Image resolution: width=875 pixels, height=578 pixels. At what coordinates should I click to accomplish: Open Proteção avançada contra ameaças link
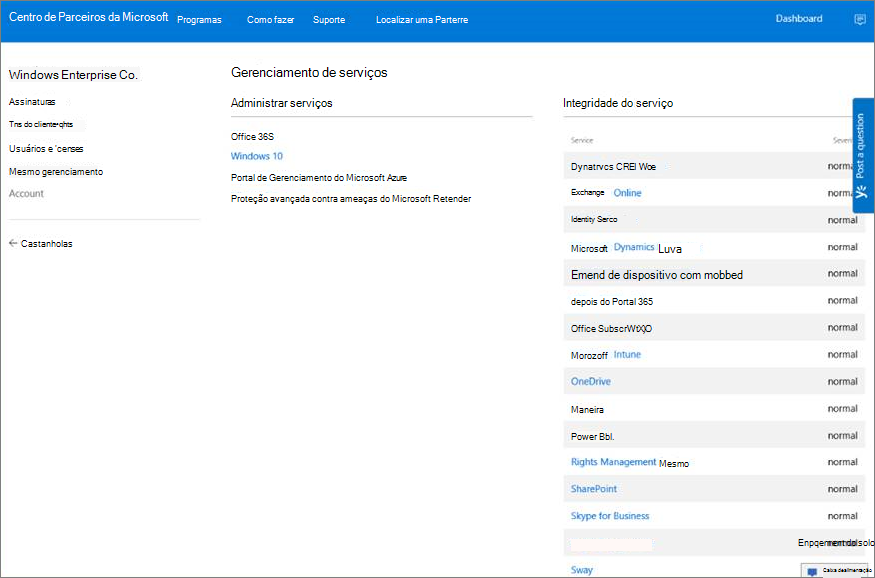[x=351, y=199]
